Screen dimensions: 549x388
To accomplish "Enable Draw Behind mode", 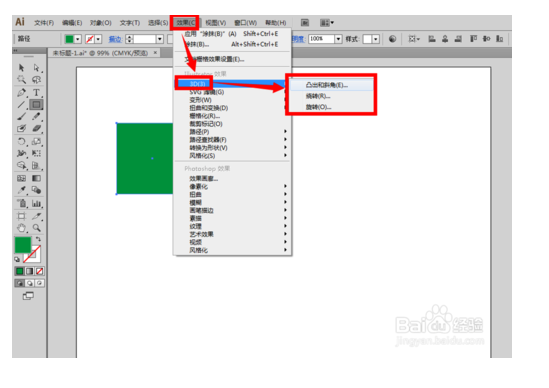I will pos(30,283).
